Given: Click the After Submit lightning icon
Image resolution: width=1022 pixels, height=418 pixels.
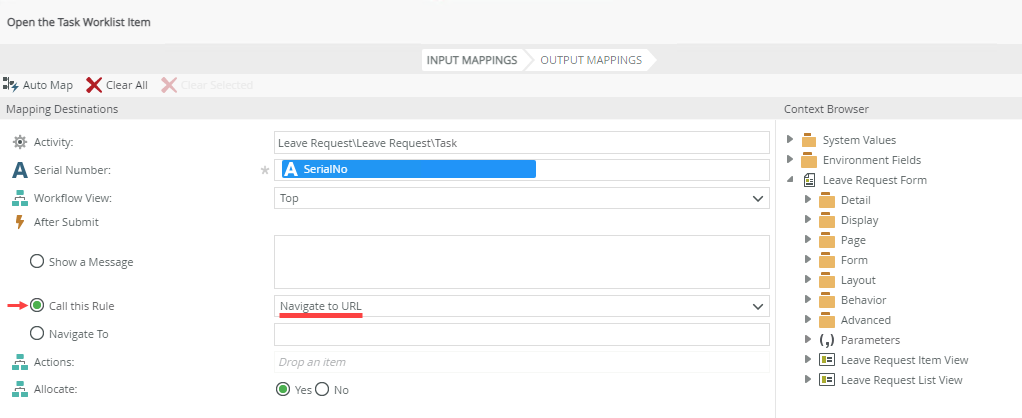Looking at the screenshot, I should point(19,222).
